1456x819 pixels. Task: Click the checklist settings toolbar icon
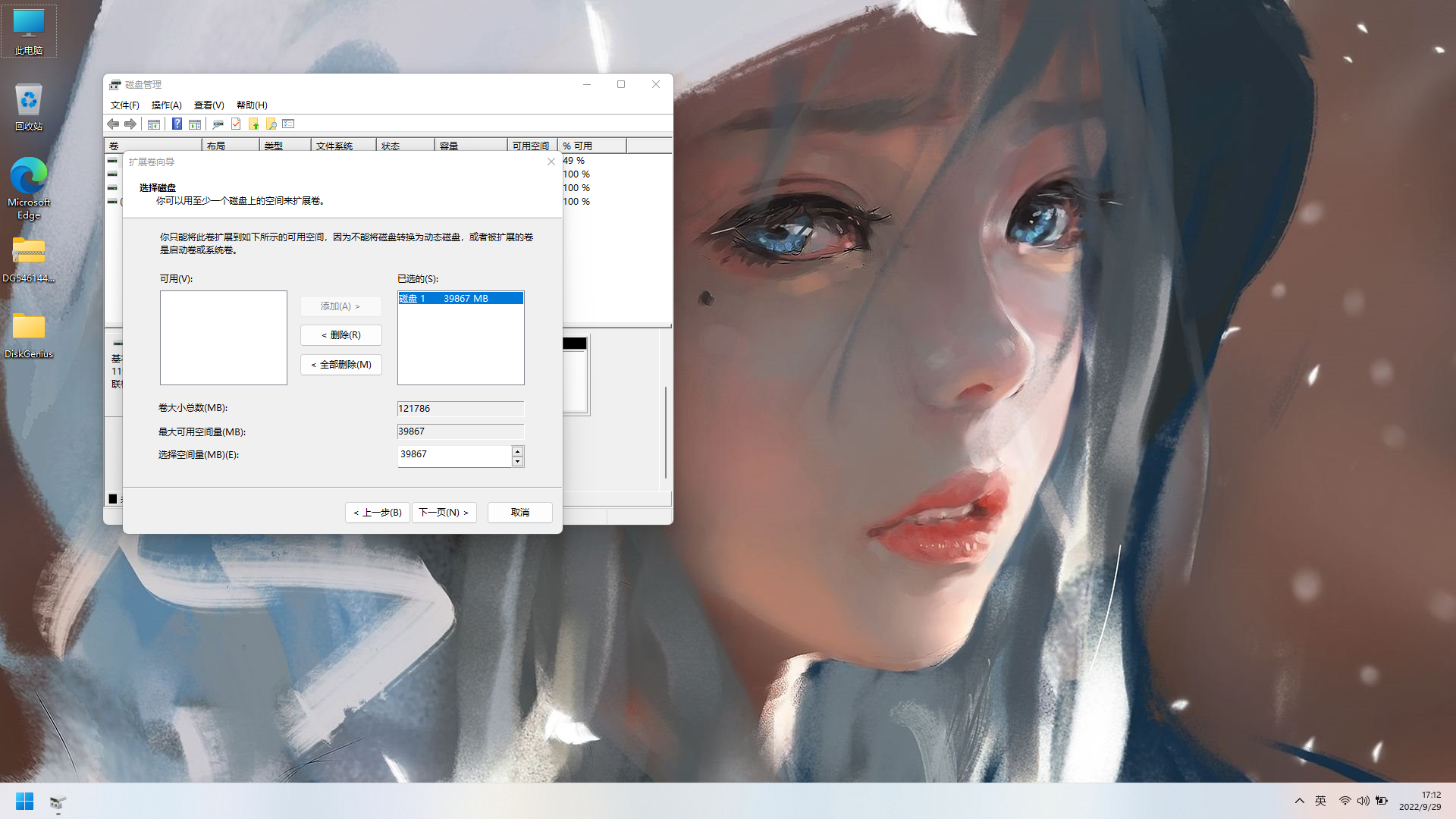click(x=288, y=124)
